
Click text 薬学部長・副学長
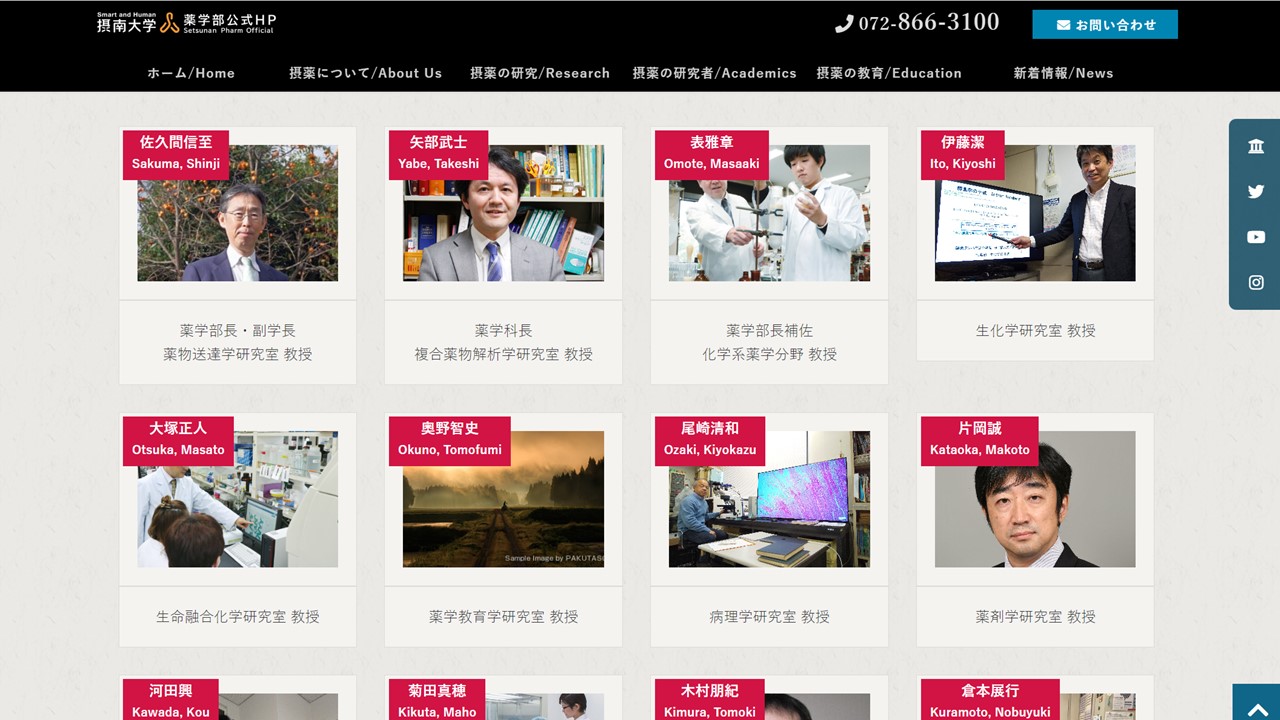pos(238,330)
